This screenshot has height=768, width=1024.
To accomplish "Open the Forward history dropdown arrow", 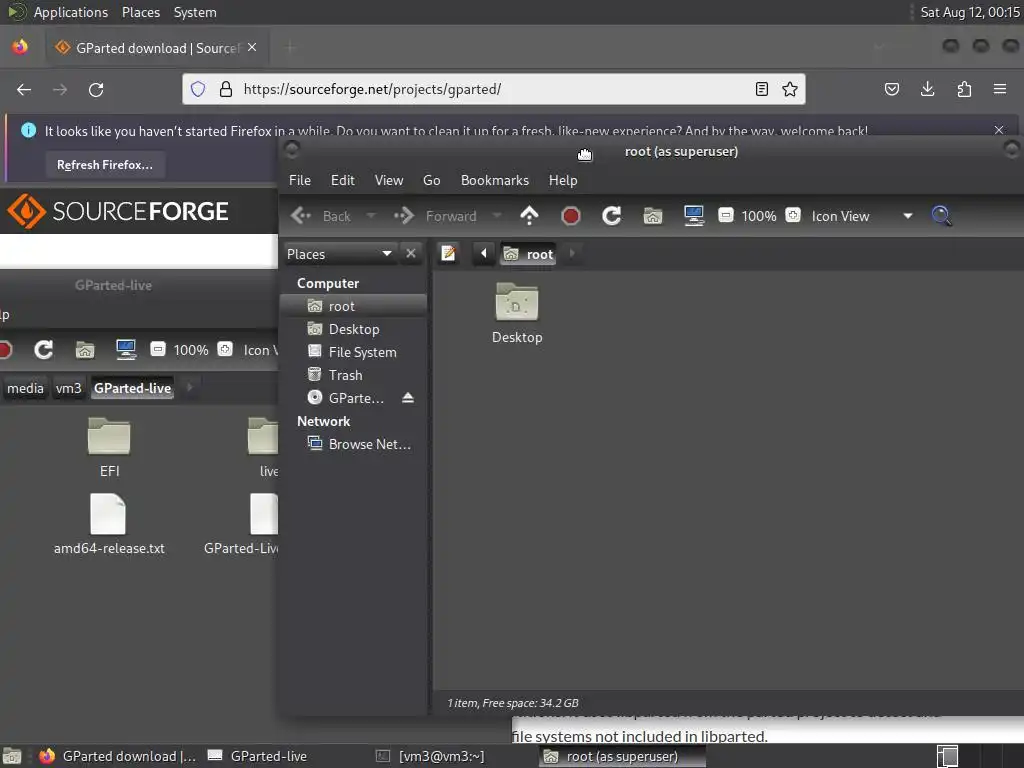I will 497,216.
